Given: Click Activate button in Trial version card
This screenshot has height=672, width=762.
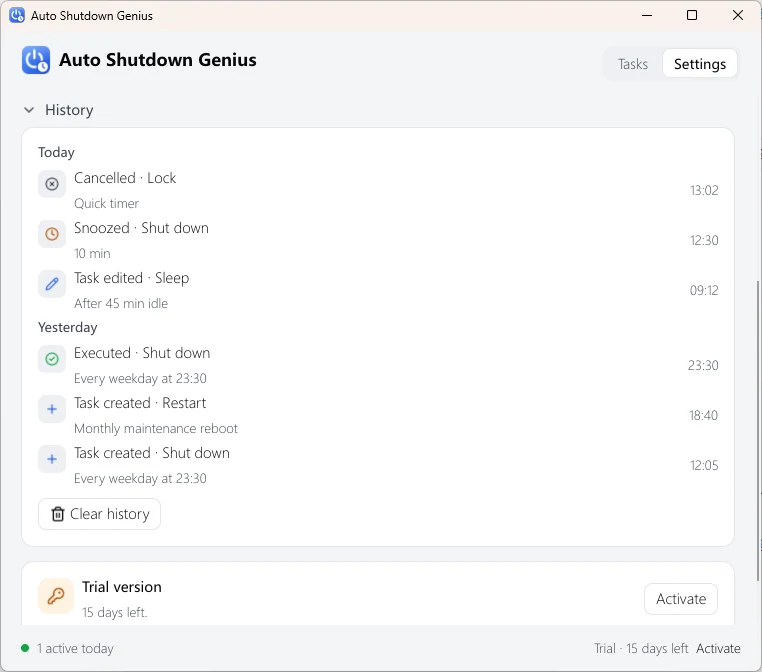Looking at the screenshot, I should coord(681,599).
